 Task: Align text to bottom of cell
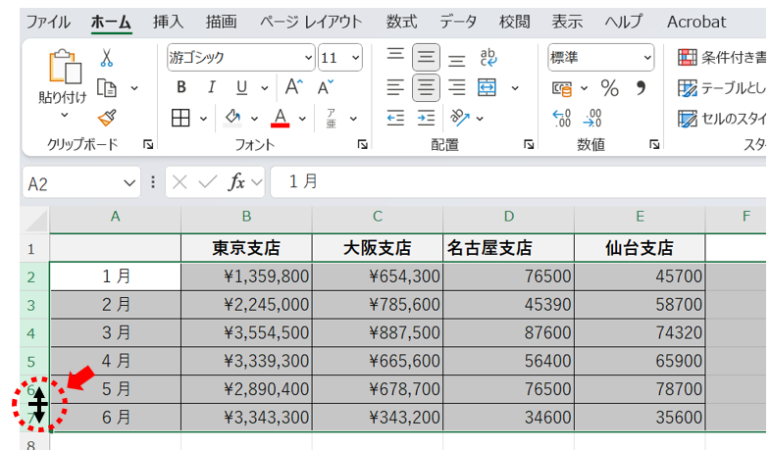tap(456, 60)
